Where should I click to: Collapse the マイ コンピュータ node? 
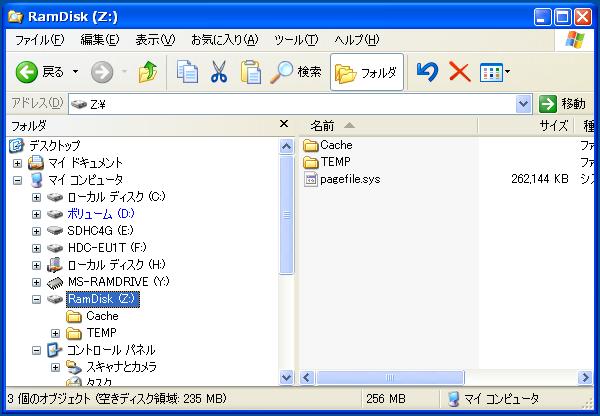tap(17, 180)
